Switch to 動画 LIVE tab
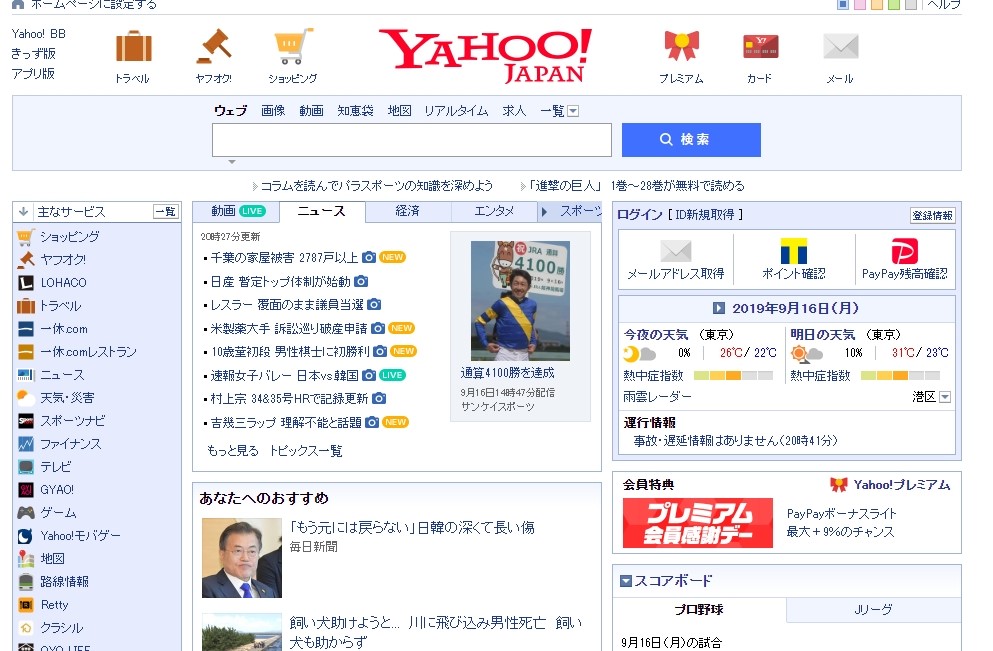The image size is (993, 651). point(237,212)
